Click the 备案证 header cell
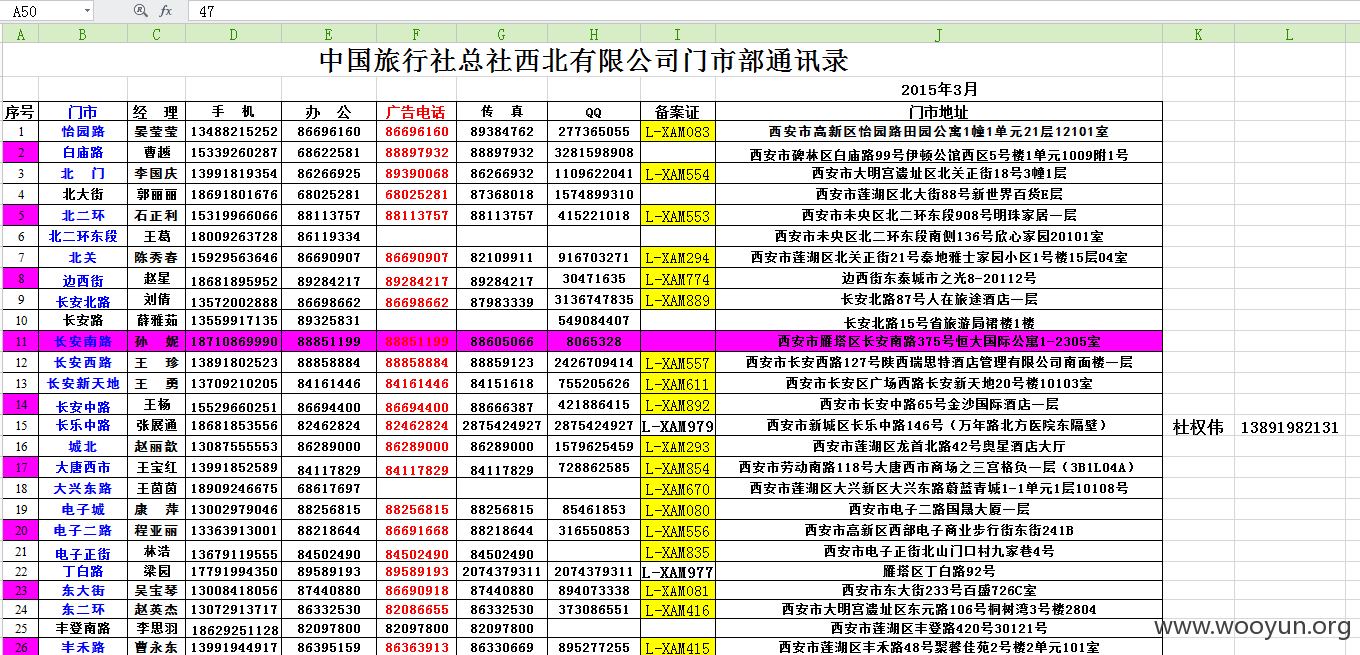 point(678,111)
